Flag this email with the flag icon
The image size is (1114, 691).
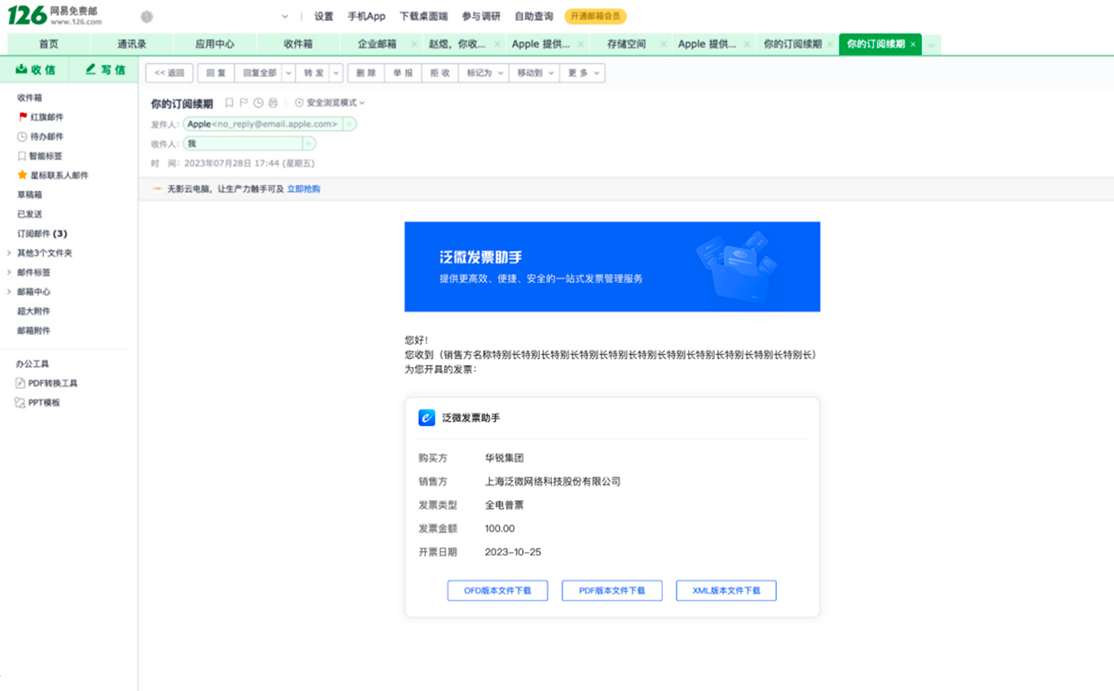(x=244, y=102)
